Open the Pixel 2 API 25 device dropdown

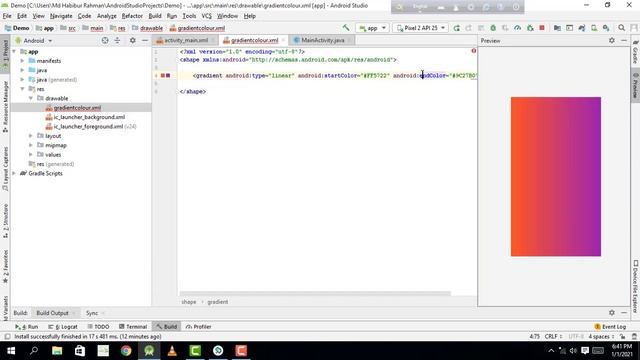[x=420, y=28]
